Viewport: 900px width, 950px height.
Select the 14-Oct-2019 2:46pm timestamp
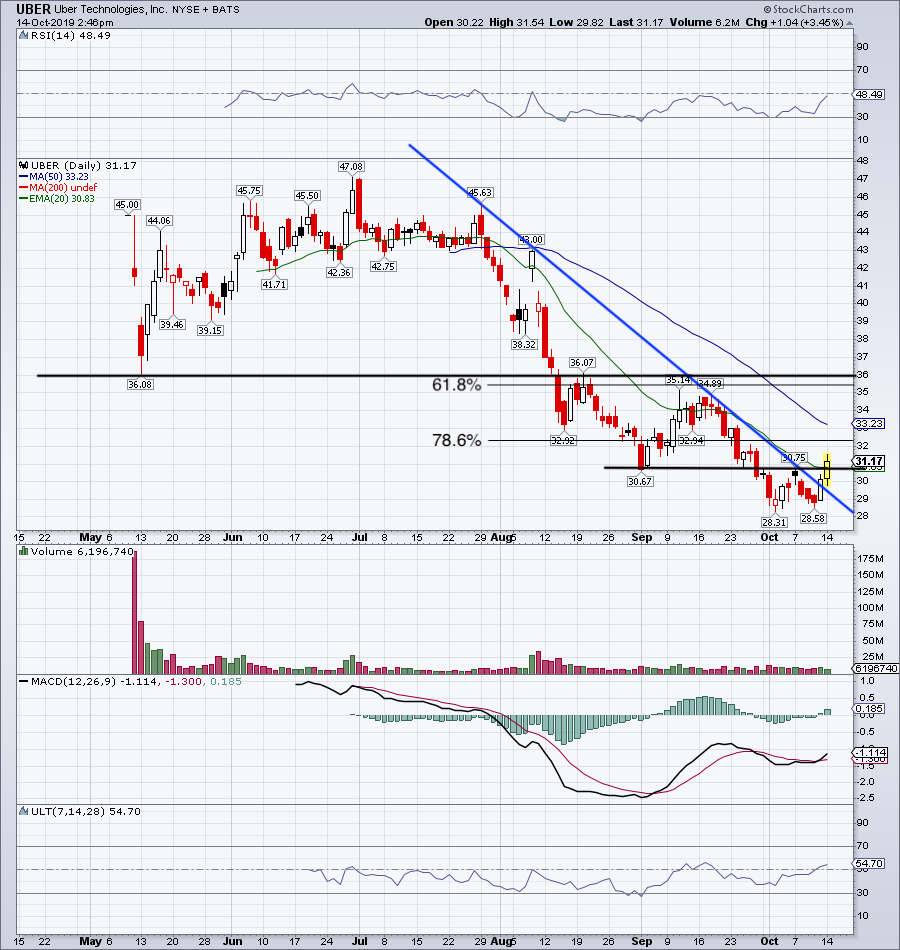65,22
